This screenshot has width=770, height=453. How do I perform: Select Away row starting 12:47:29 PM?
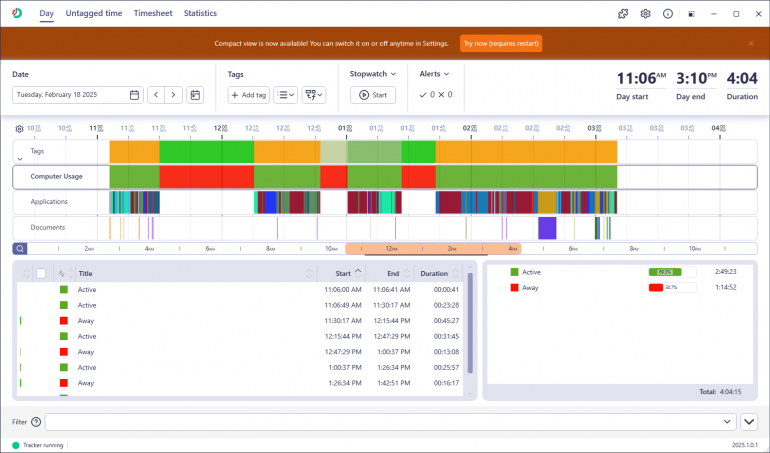(x=240, y=352)
